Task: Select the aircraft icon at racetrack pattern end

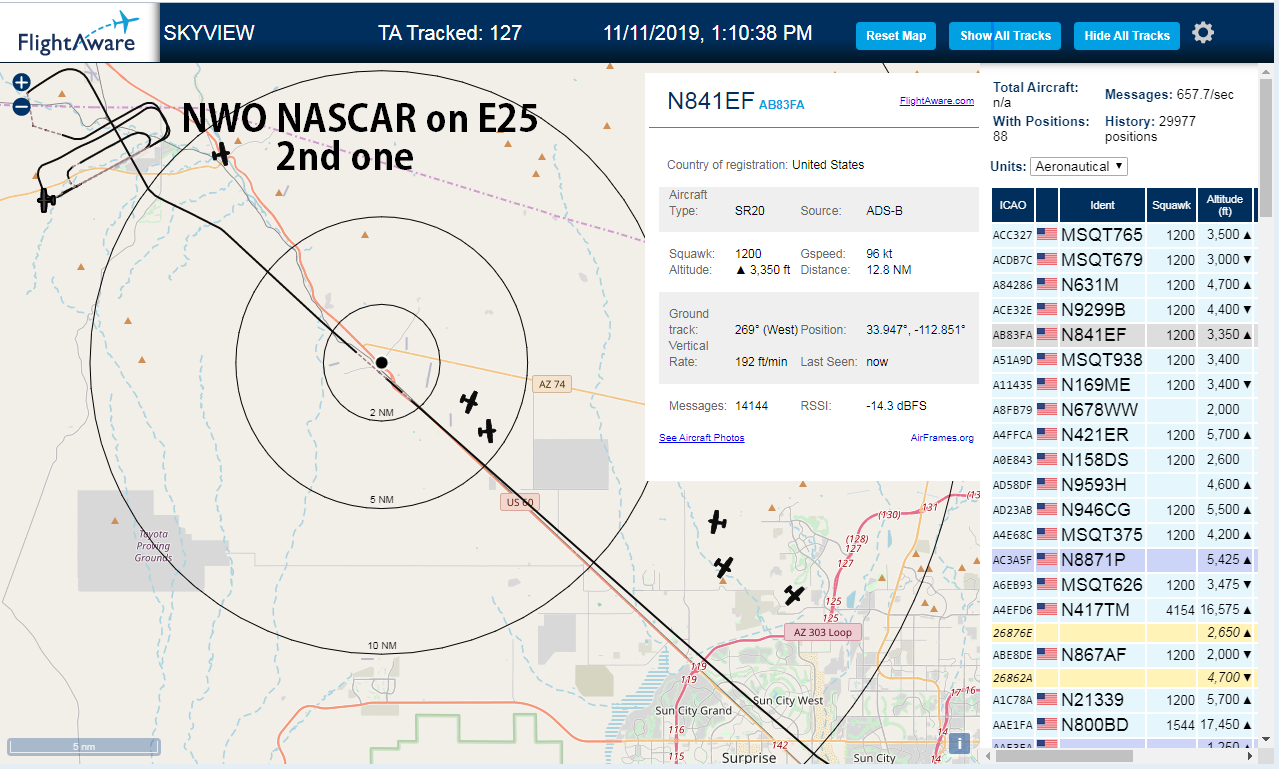Action: 46,200
